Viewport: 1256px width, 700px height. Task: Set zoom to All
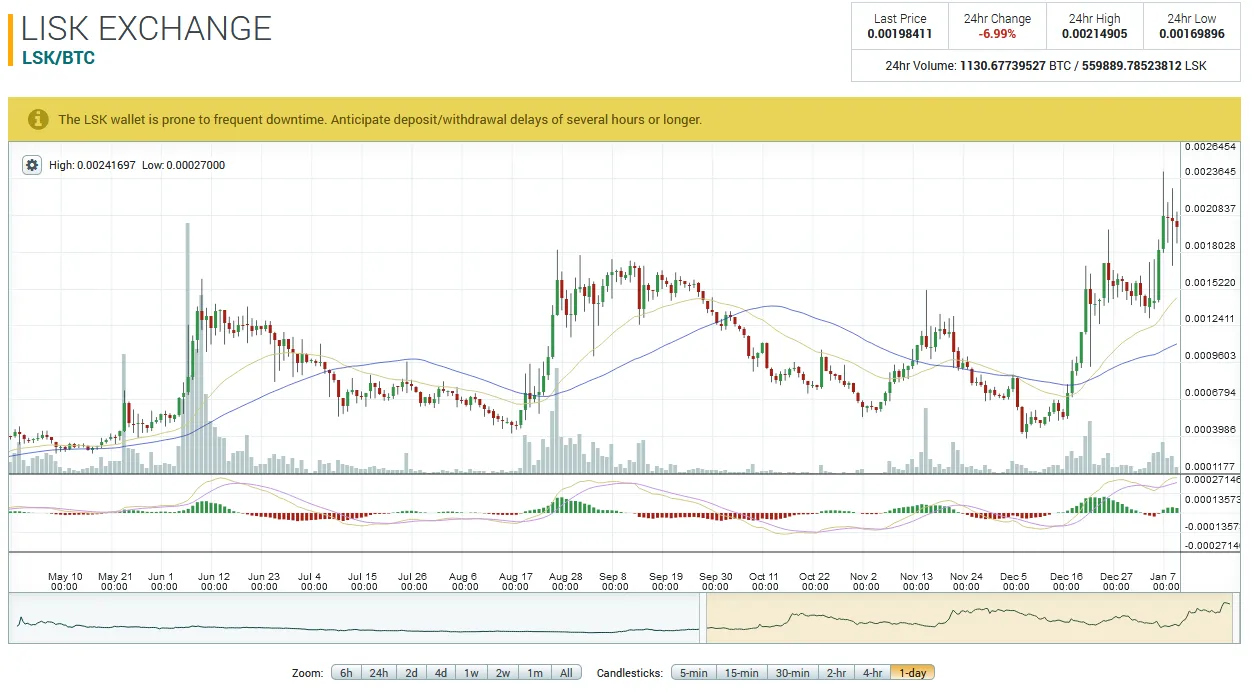(x=566, y=673)
